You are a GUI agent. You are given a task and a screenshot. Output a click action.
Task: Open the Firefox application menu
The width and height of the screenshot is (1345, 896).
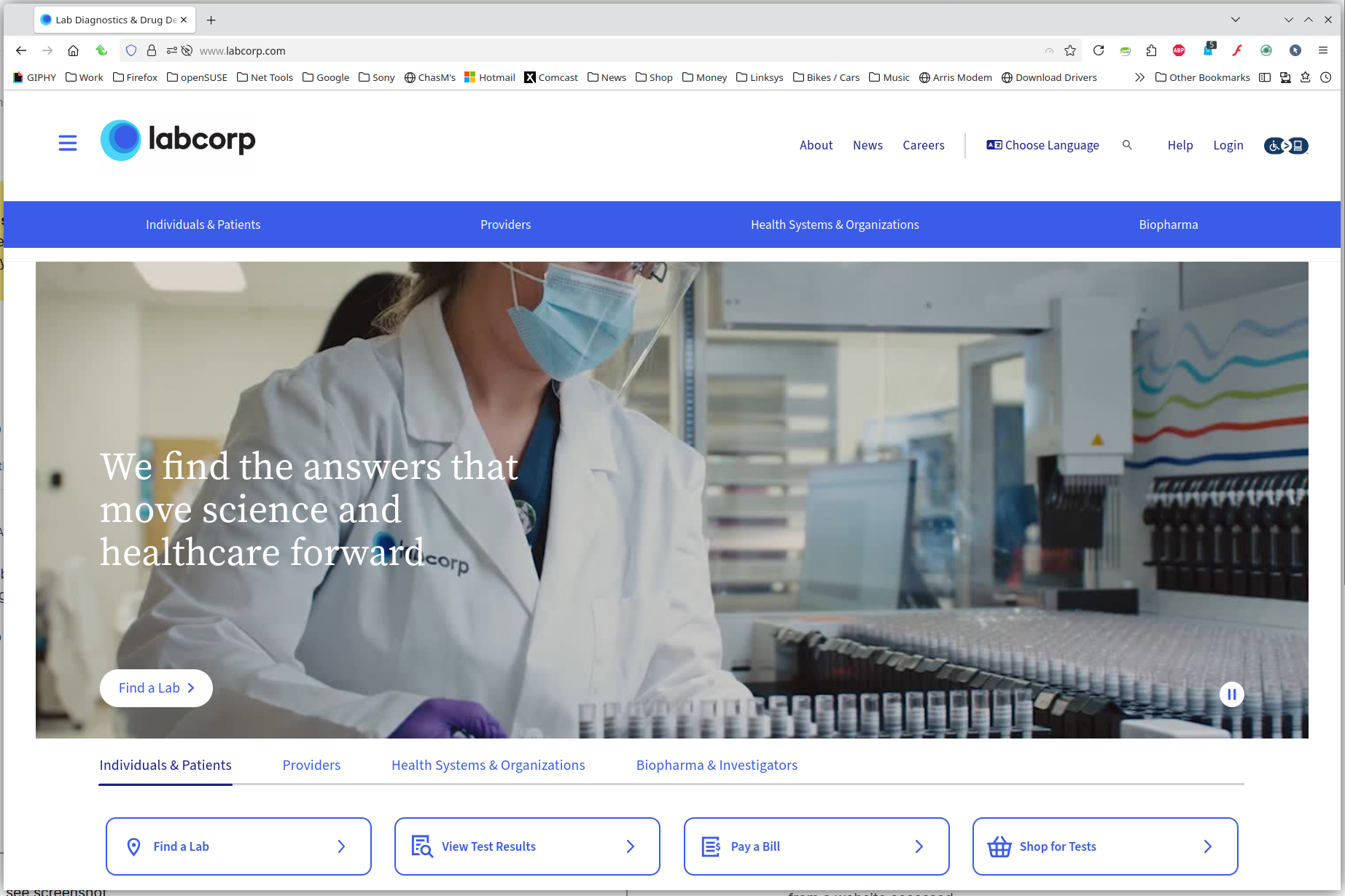[x=1323, y=50]
